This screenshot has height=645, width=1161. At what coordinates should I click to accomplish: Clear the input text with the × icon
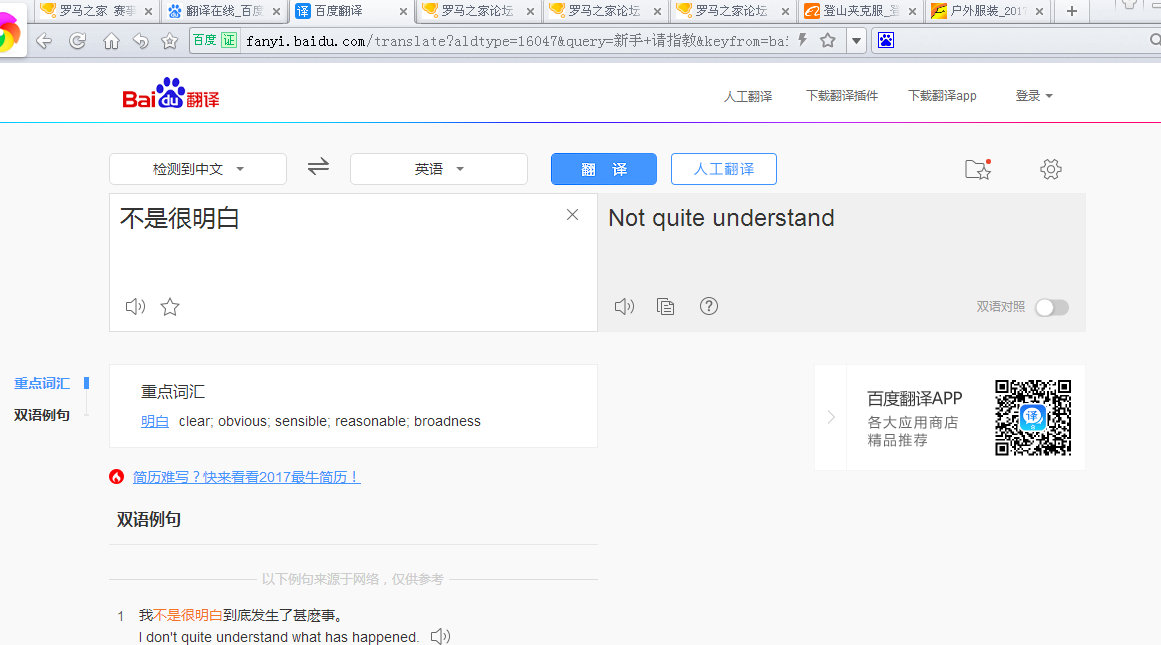coord(572,214)
